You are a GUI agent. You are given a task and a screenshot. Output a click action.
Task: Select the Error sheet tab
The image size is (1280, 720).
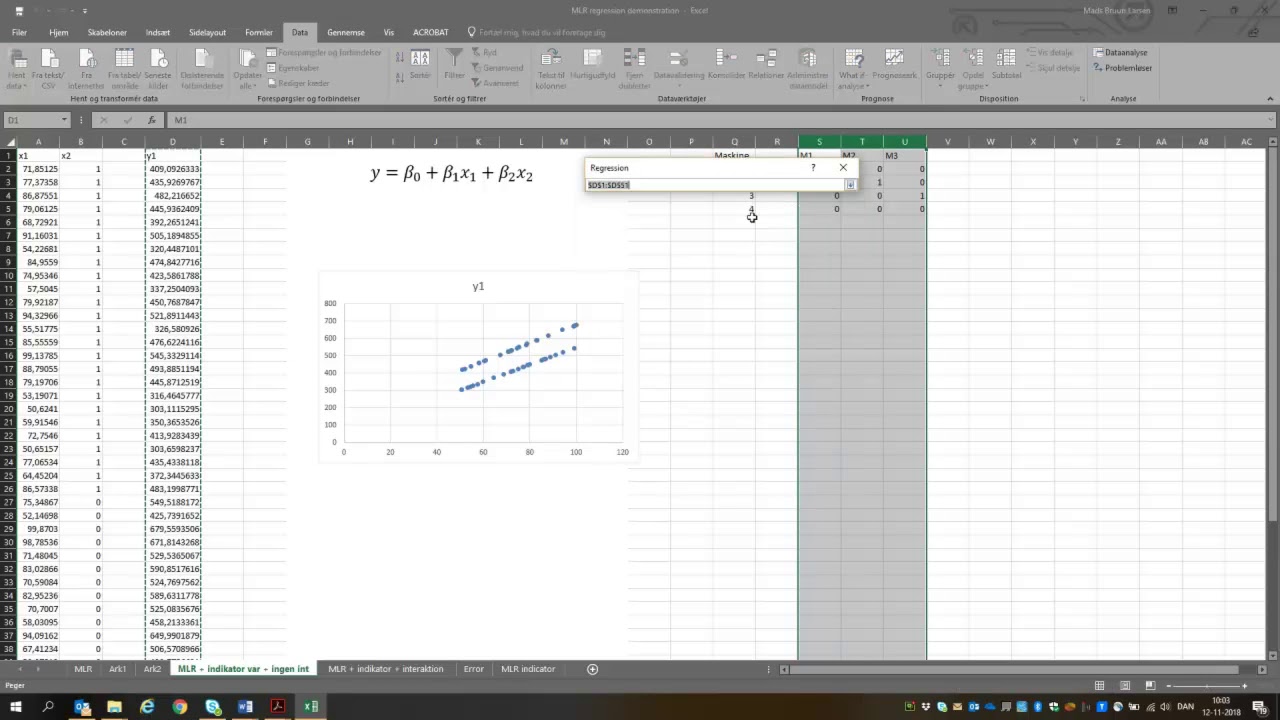click(x=473, y=669)
